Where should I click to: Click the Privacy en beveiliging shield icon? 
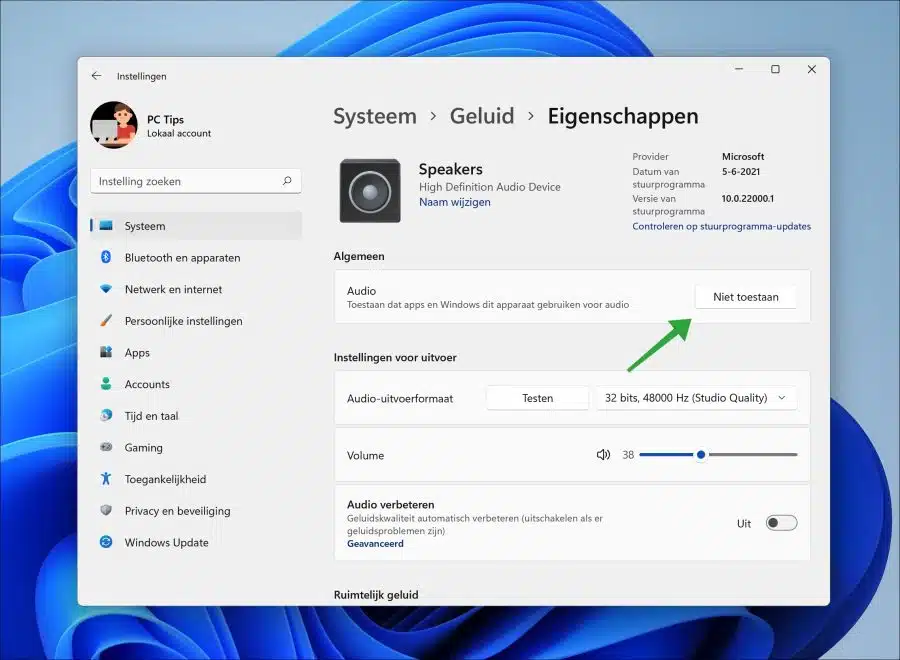click(106, 510)
